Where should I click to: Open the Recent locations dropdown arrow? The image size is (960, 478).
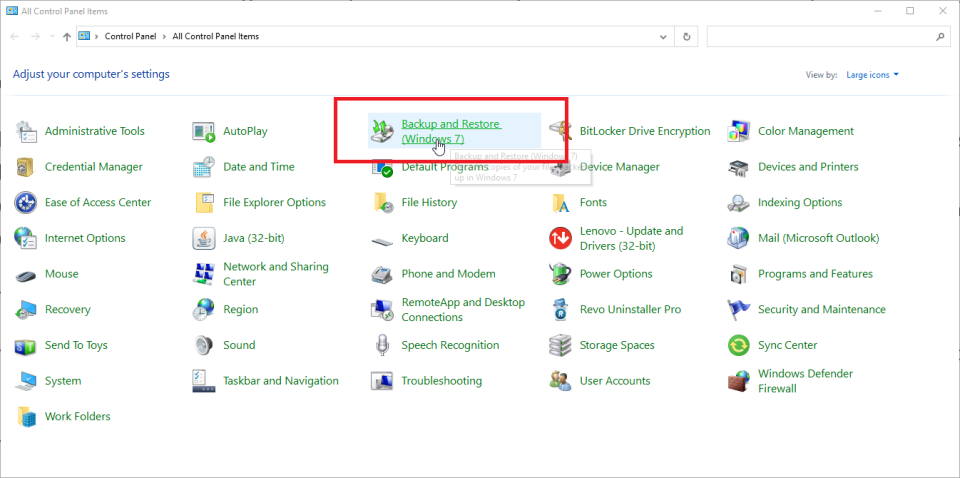coord(52,37)
